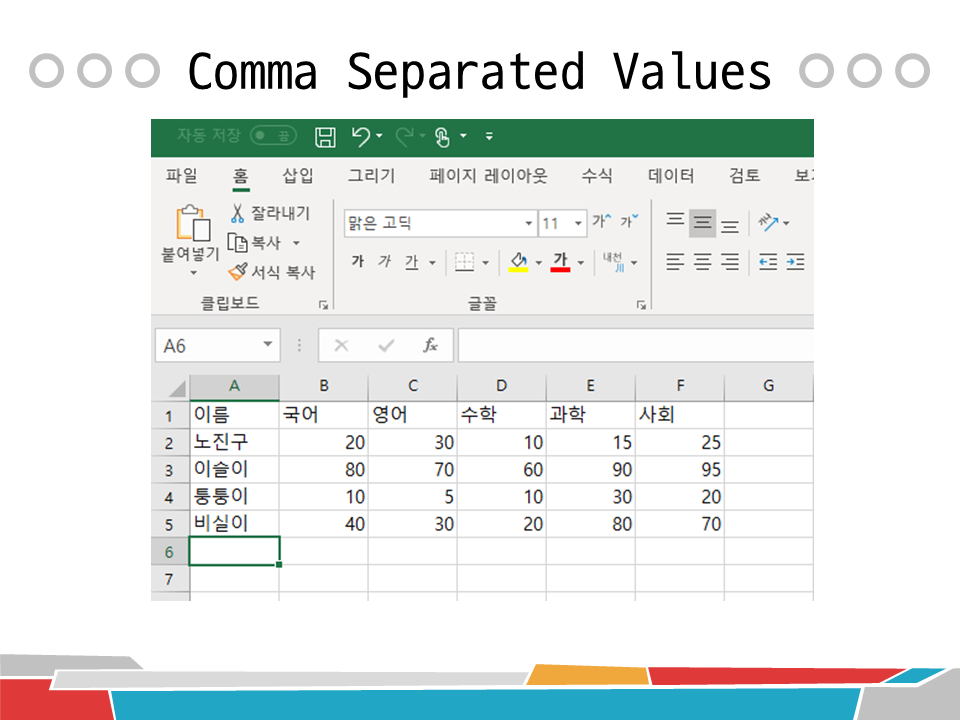Toggle Bold 가 formatting
The width and height of the screenshot is (960, 720).
pos(358,261)
